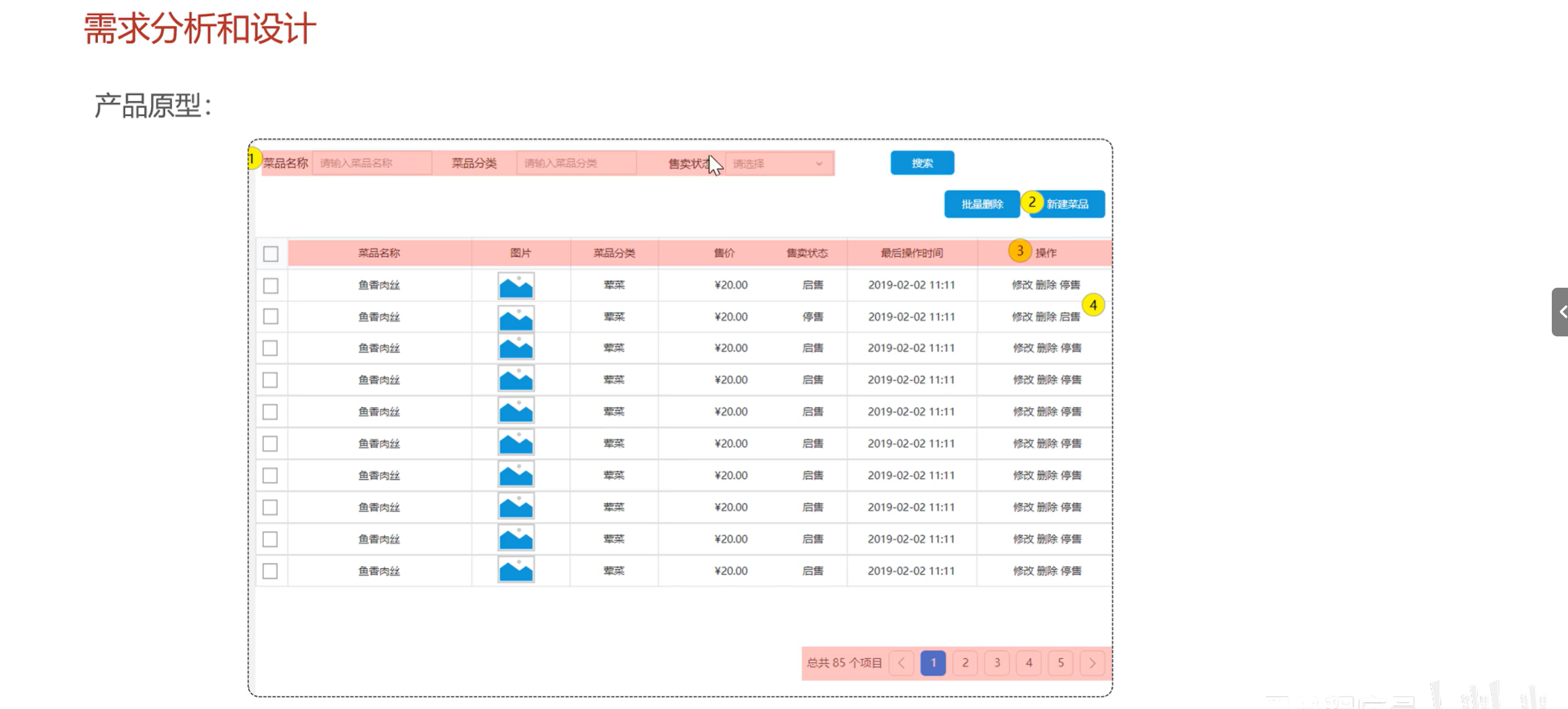This screenshot has height=709, width=1568.
Task: Go to previous page using left arrow
Action: pos(902,663)
